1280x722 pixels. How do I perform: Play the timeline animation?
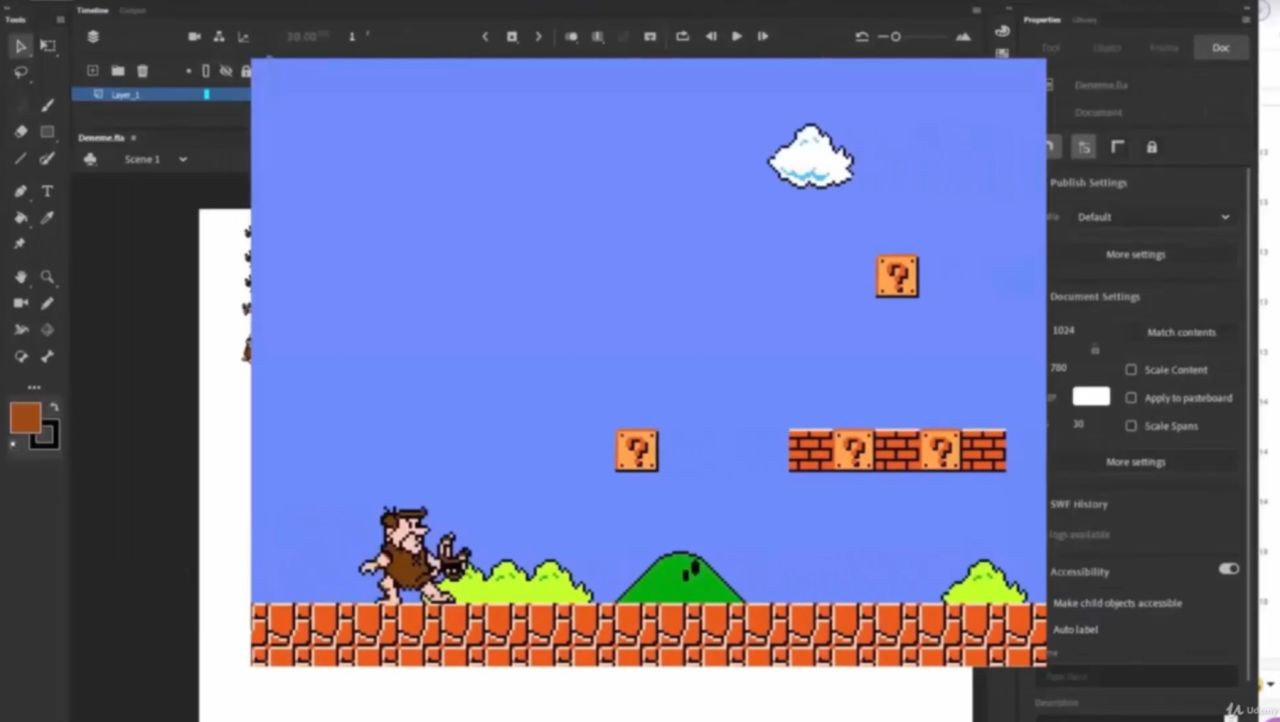pyautogui.click(x=737, y=36)
